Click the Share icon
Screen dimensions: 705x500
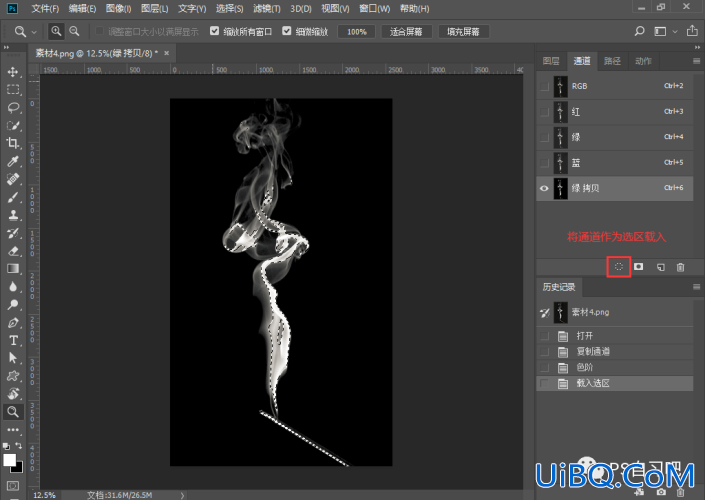692,31
